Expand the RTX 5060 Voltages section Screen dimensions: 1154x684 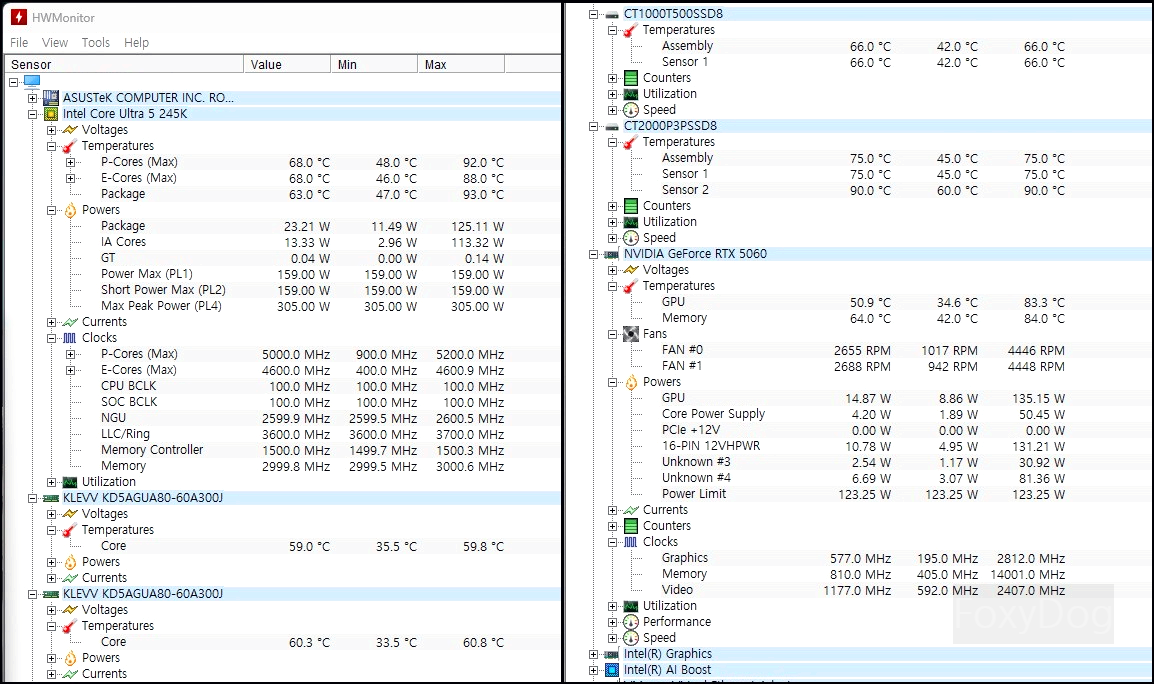coord(612,270)
